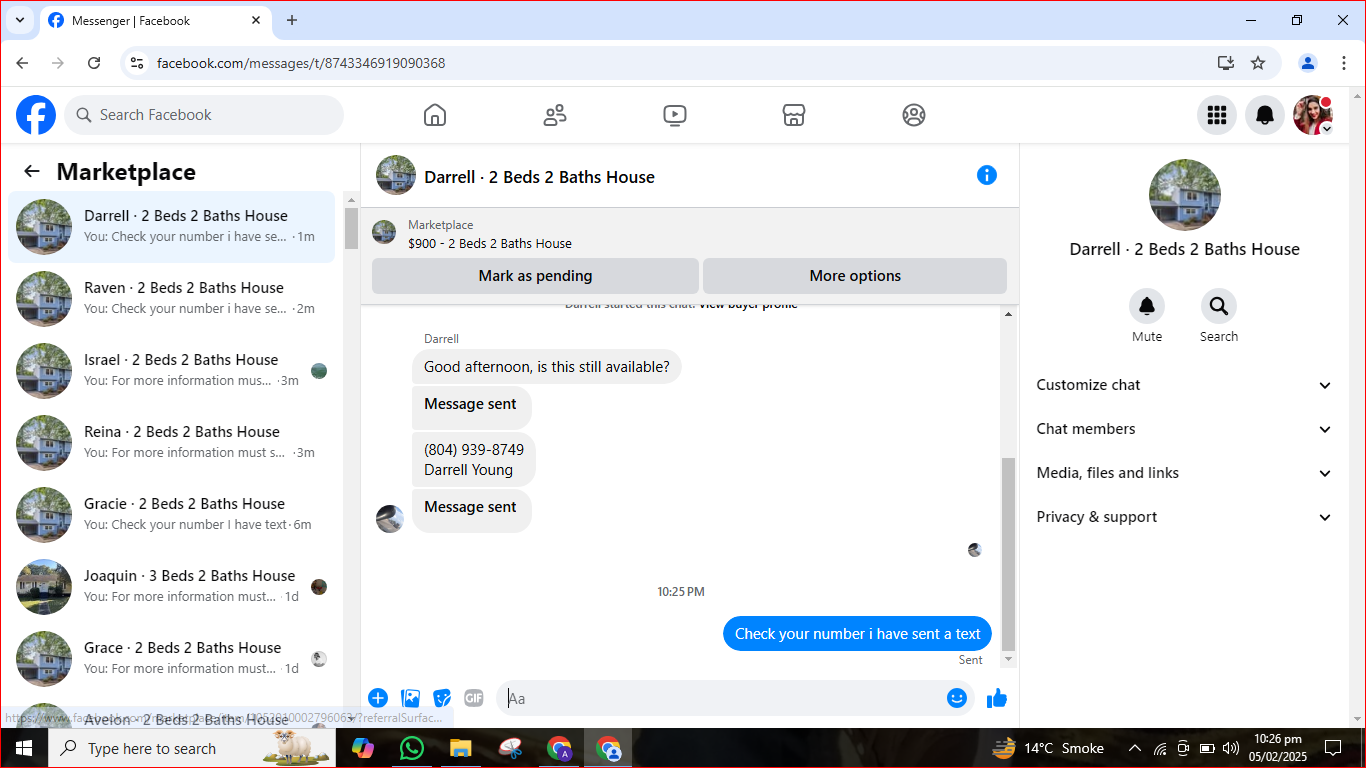
Task: Expand the Chat members section
Action: 1184,429
